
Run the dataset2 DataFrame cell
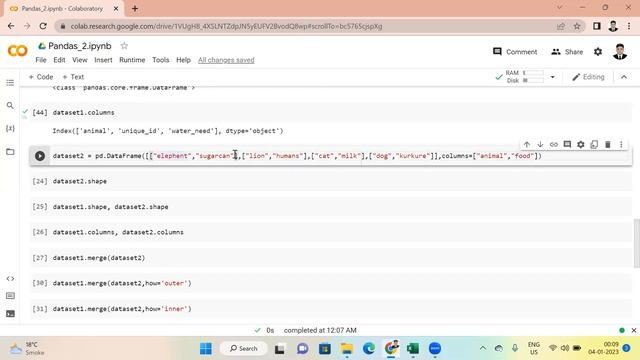point(40,156)
